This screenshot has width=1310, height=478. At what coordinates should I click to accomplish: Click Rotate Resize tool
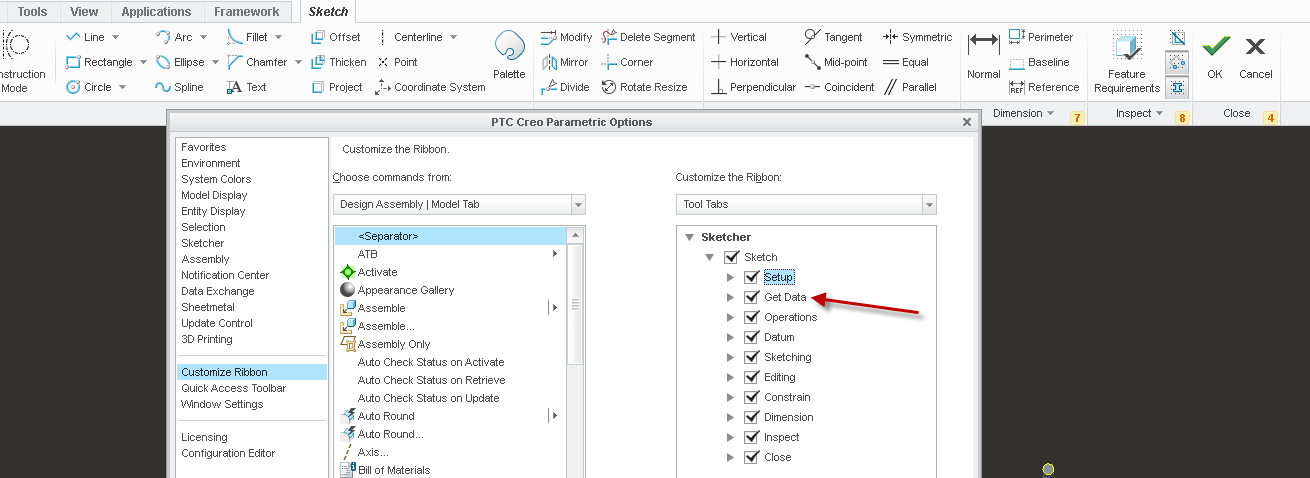644,87
